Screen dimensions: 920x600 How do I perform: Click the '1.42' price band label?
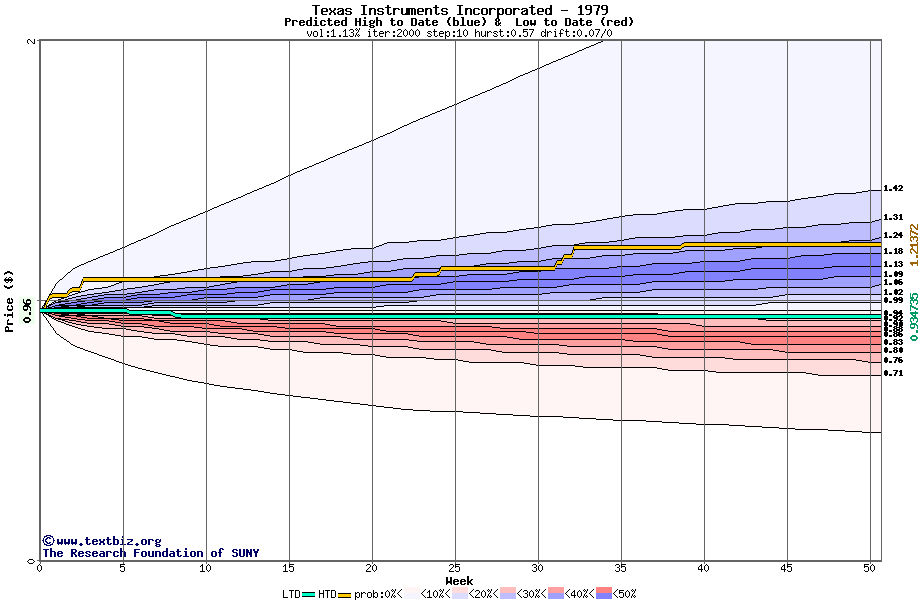pyautogui.click(x=893, y=188)
